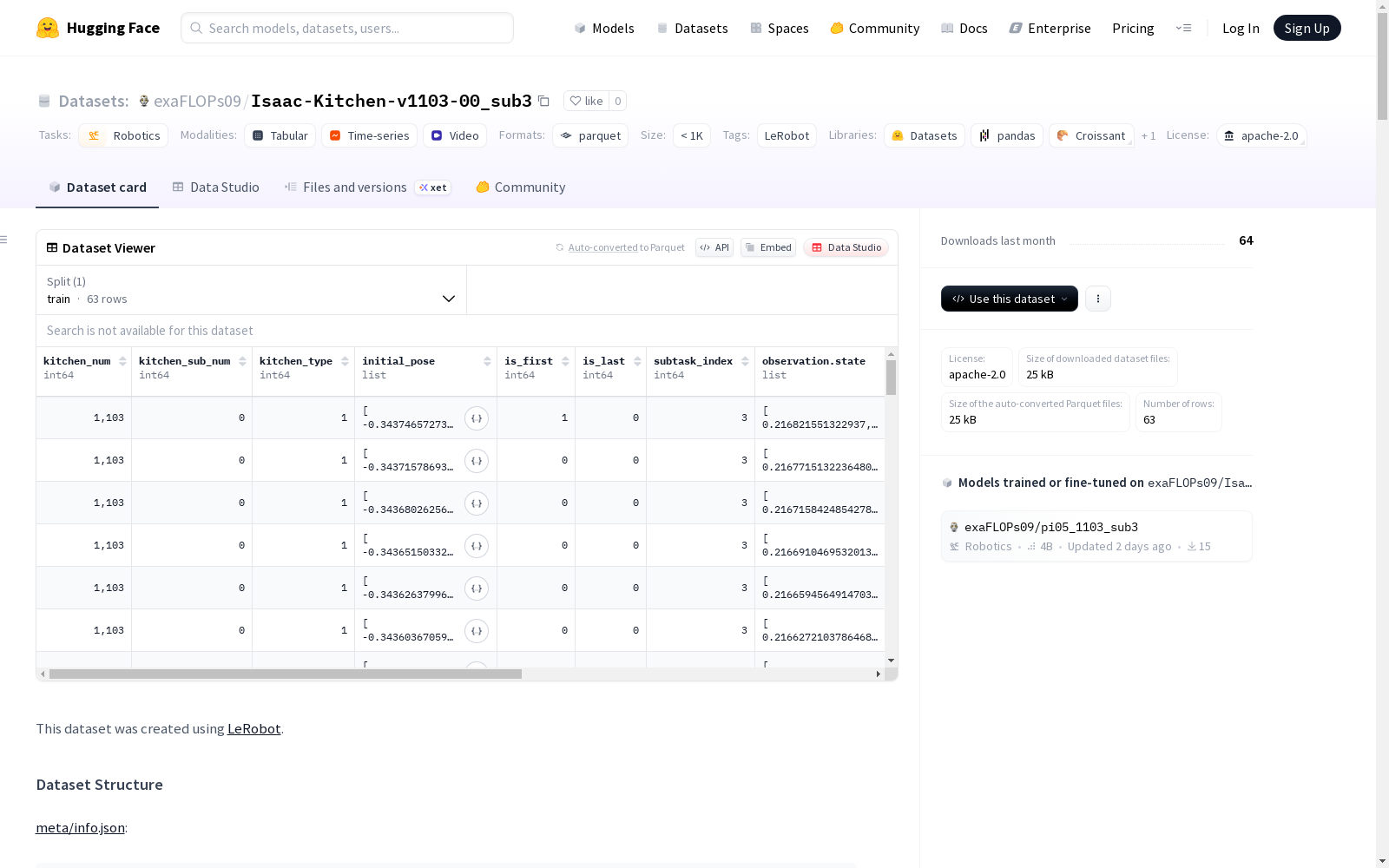Sort by kitchen_num column arrows
The image size is (1389, 868).
122,361
